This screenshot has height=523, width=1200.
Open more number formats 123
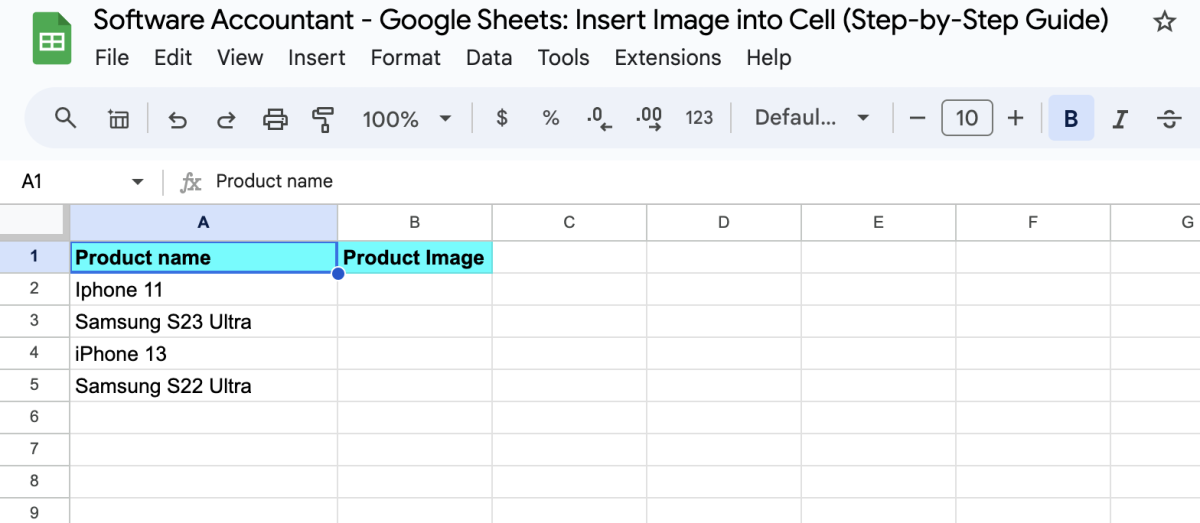coord(699,118)
